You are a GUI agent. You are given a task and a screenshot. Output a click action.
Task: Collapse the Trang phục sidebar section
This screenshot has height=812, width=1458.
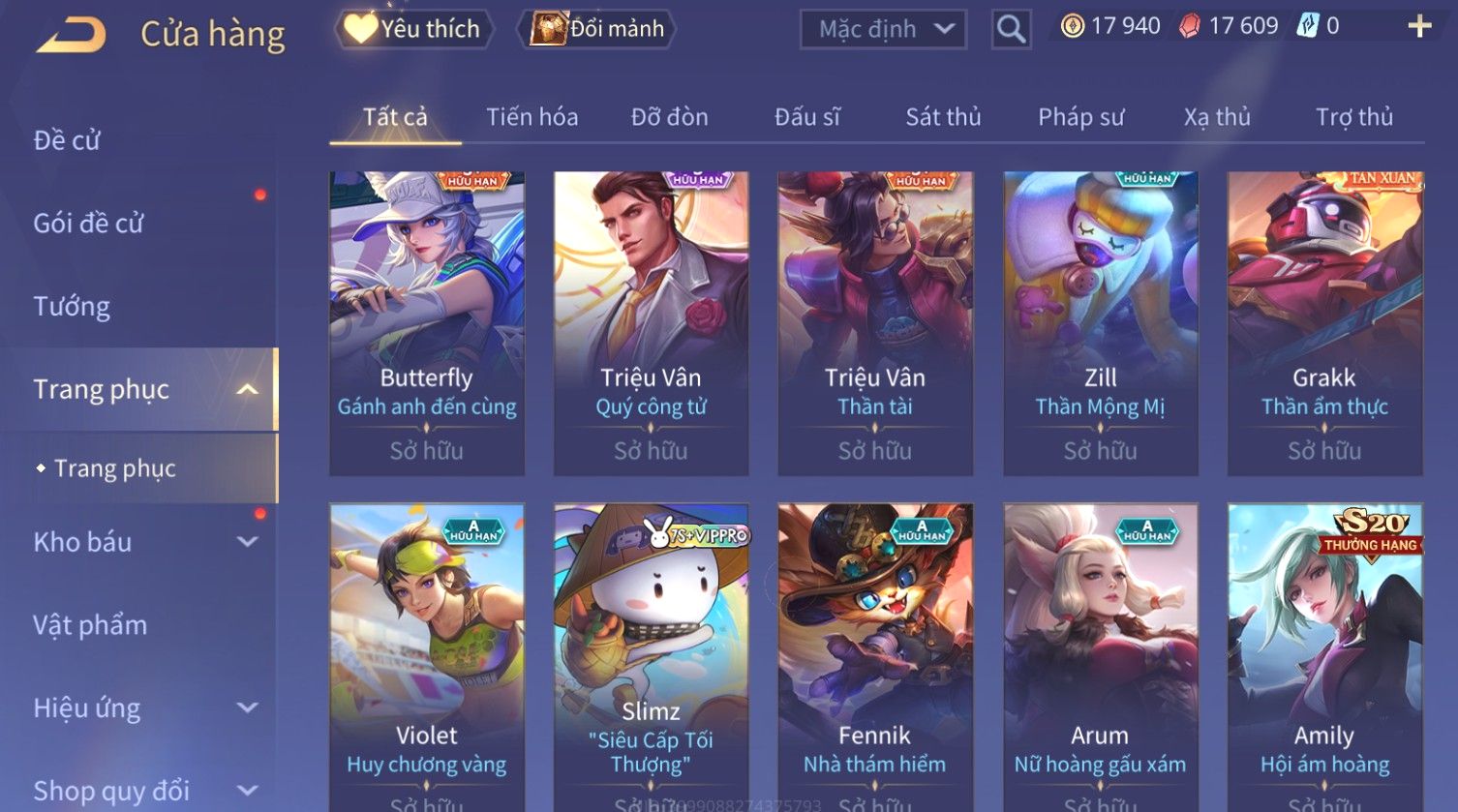pyautogui.click(x=248, y=389)
